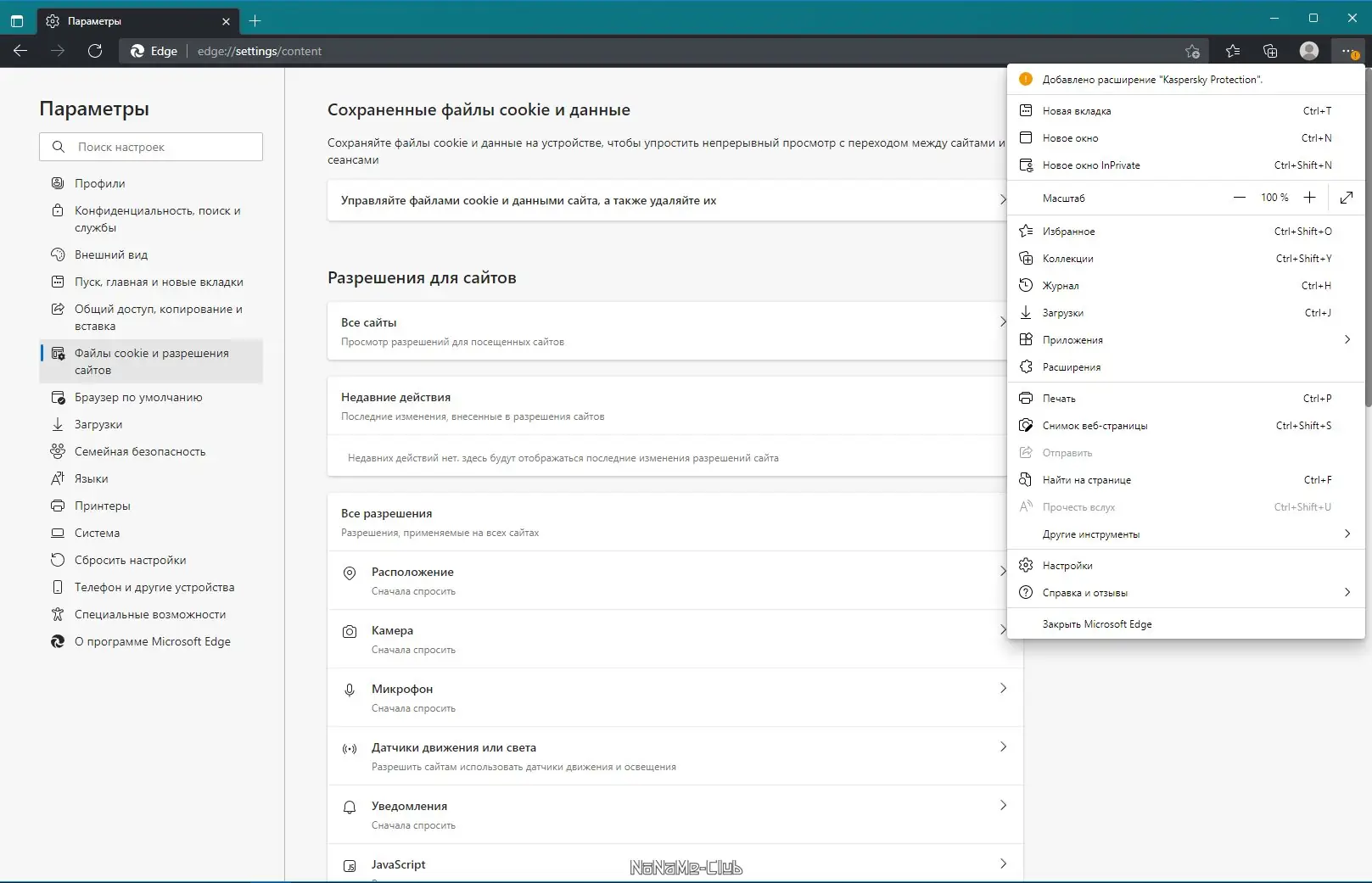Click the Печать printer icon
1372x883 pixels.
[x=1026, y=398]
